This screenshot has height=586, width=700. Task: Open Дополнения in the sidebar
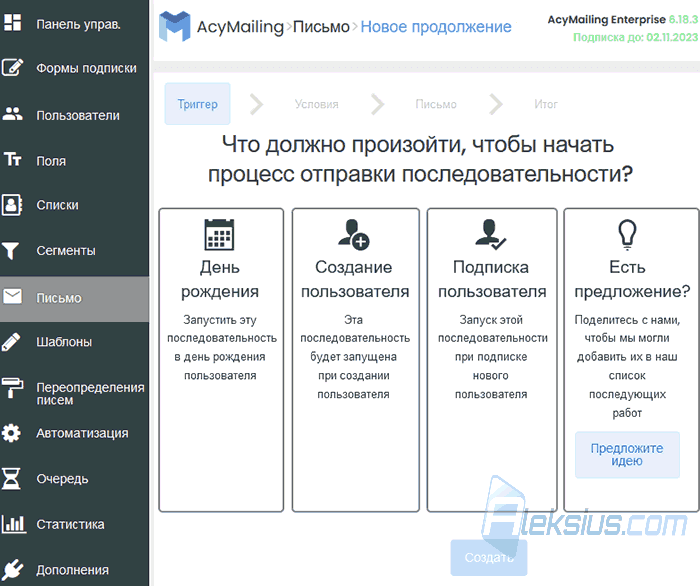tap(73, 570)
